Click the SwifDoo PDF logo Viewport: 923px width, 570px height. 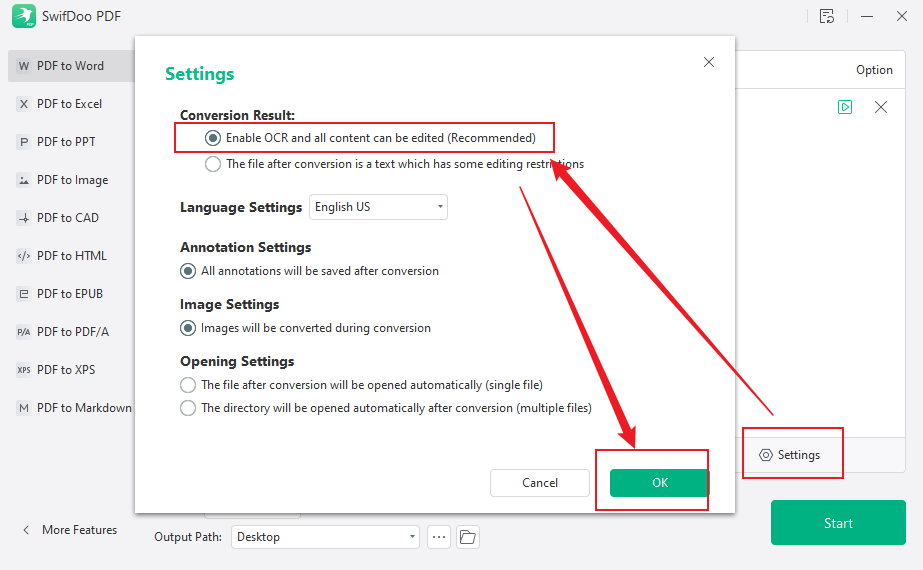pos(24,16)
